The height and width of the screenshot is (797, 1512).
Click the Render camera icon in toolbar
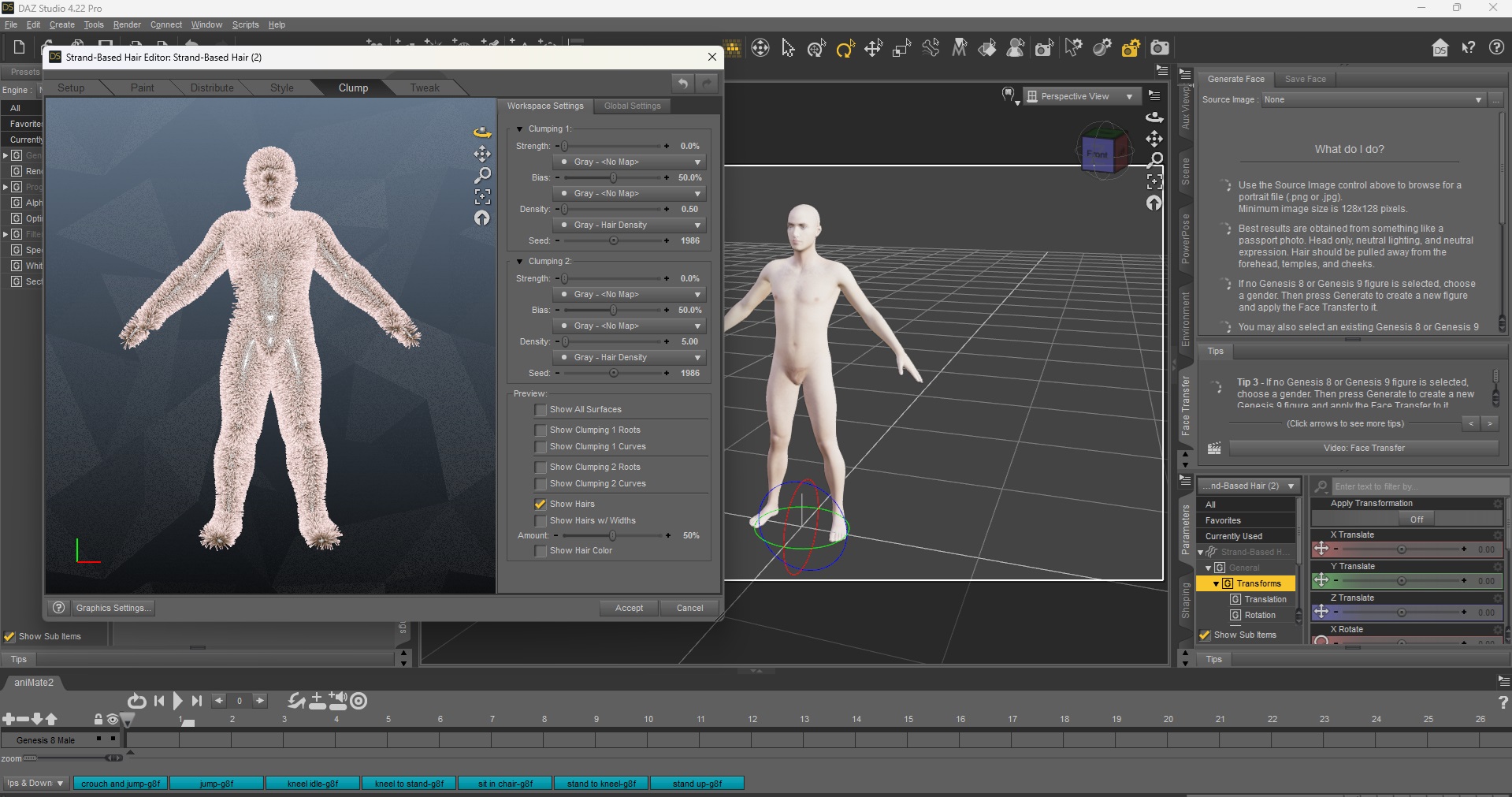[1160, 49]
